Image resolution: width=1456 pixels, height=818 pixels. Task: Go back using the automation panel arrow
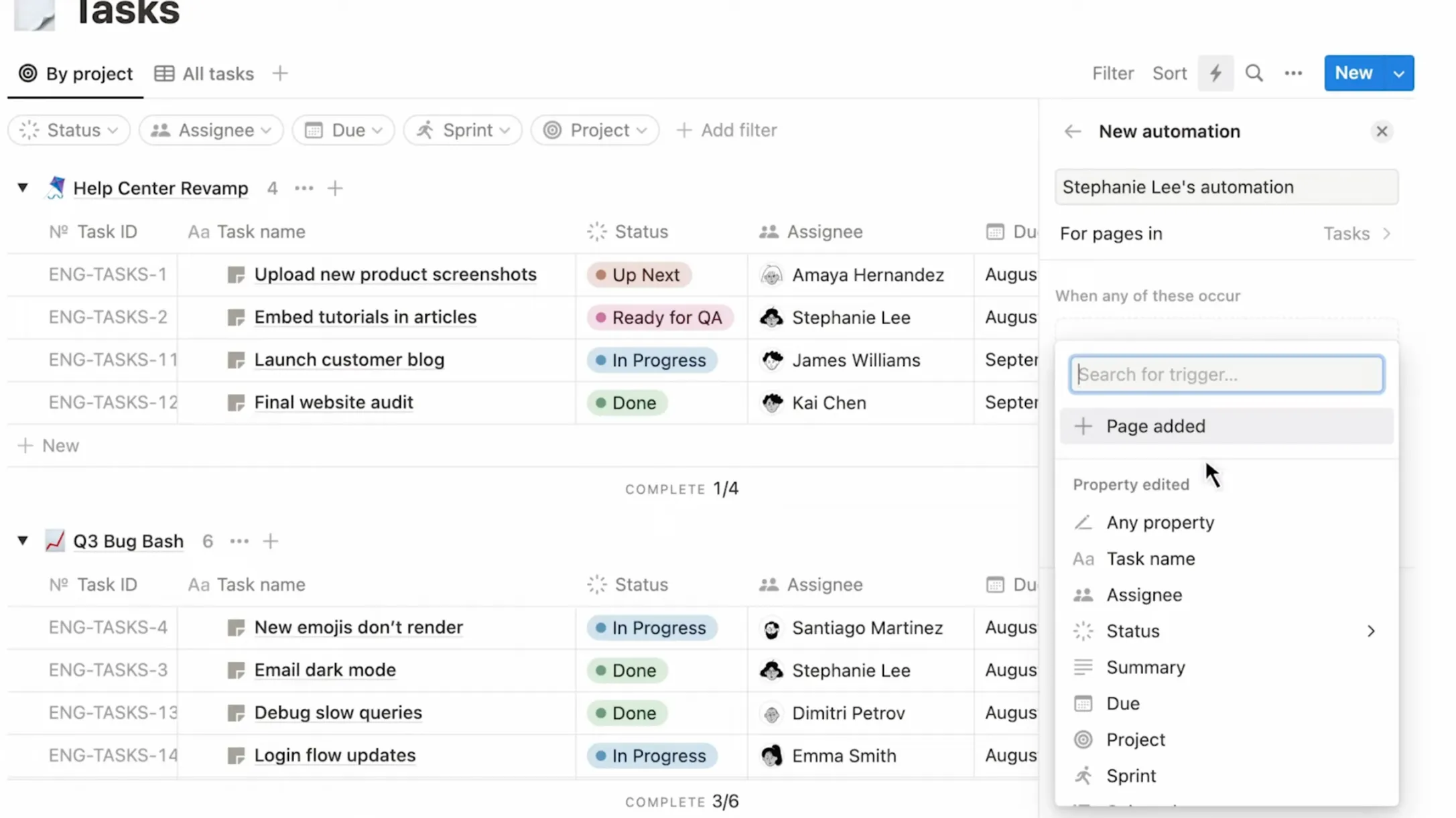1072,131
